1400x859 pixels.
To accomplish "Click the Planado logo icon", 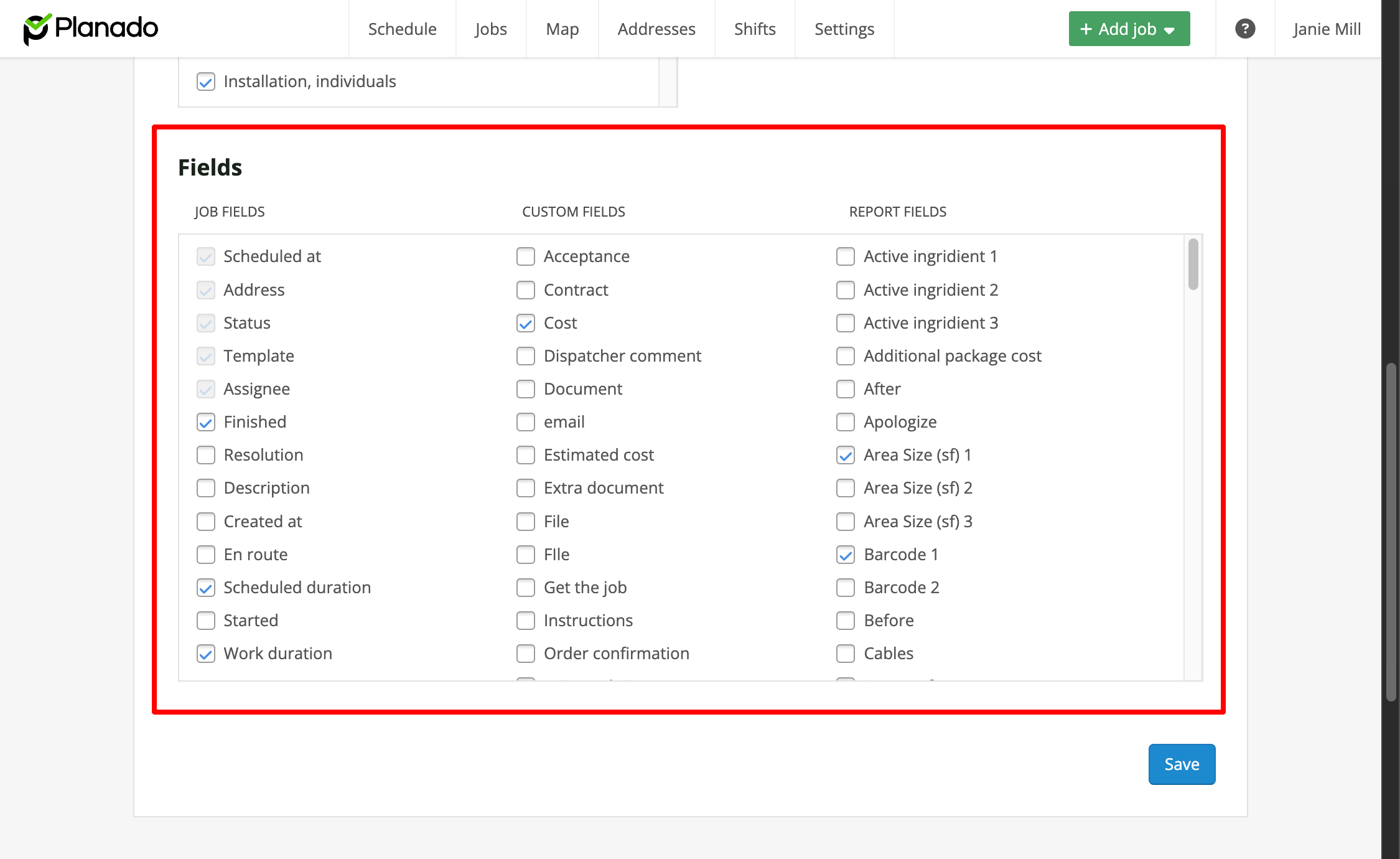I will pos(37,29).
